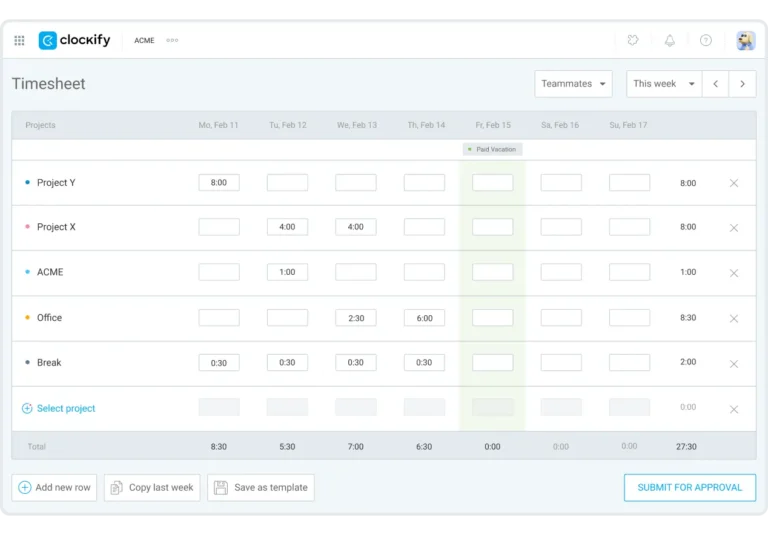
Task: Click the Timesheet page heading
Action: click(48, 84)
